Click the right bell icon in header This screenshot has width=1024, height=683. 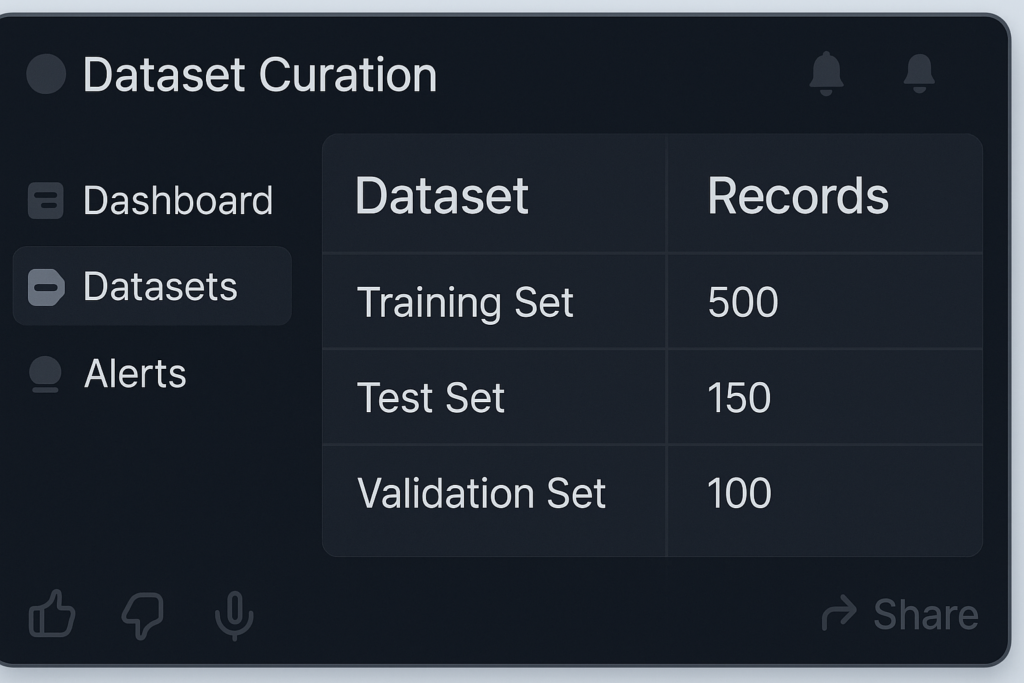[918, 74]
